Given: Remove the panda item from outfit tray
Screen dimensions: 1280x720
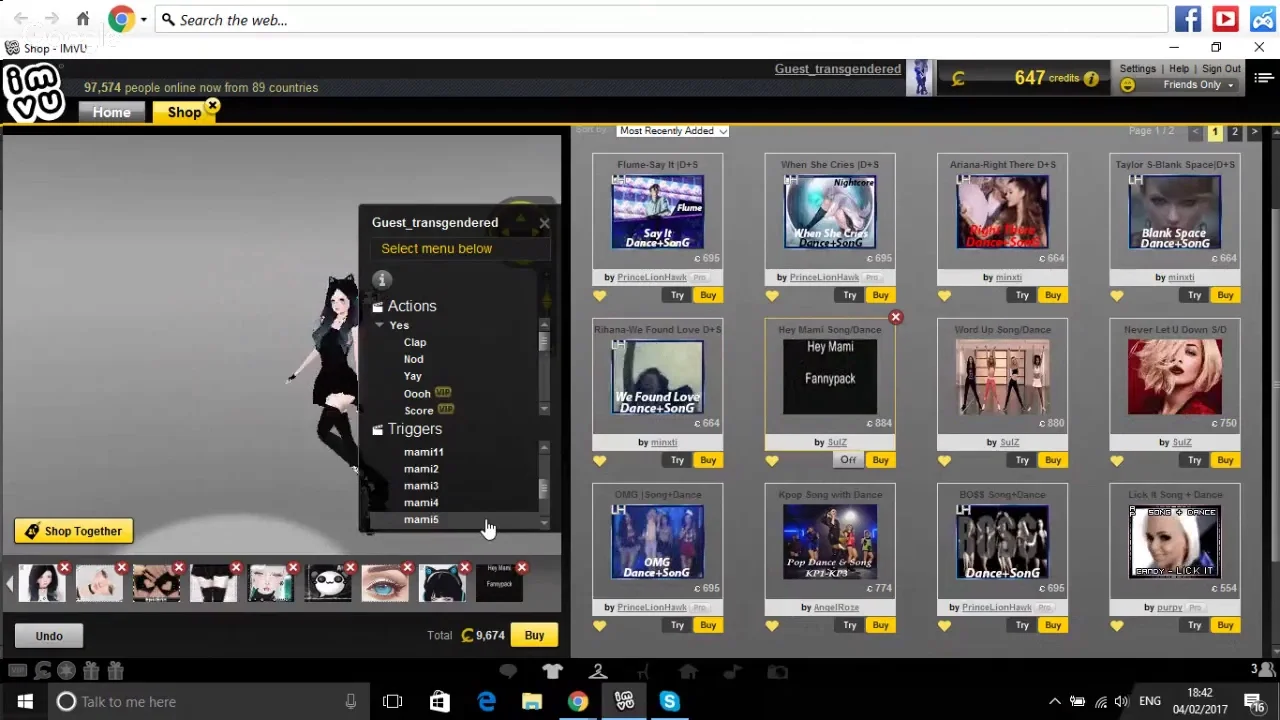Looking at the screenshot, I should click(350, 568).
